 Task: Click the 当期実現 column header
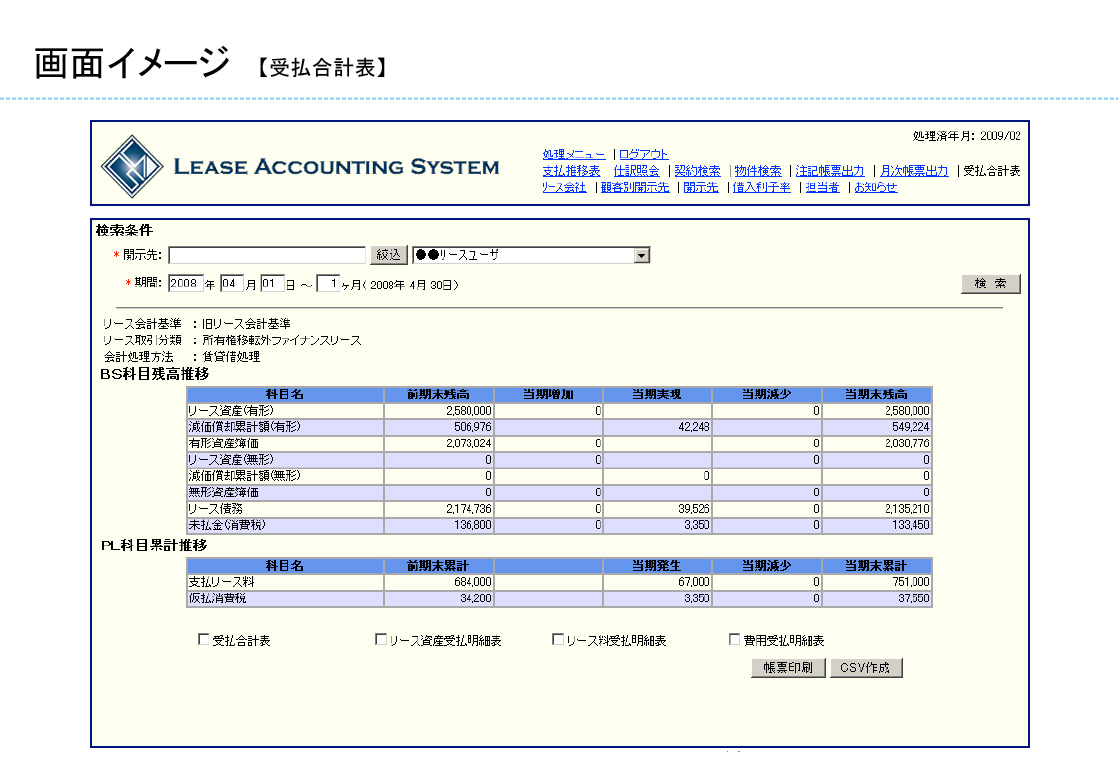pos(657,394)
